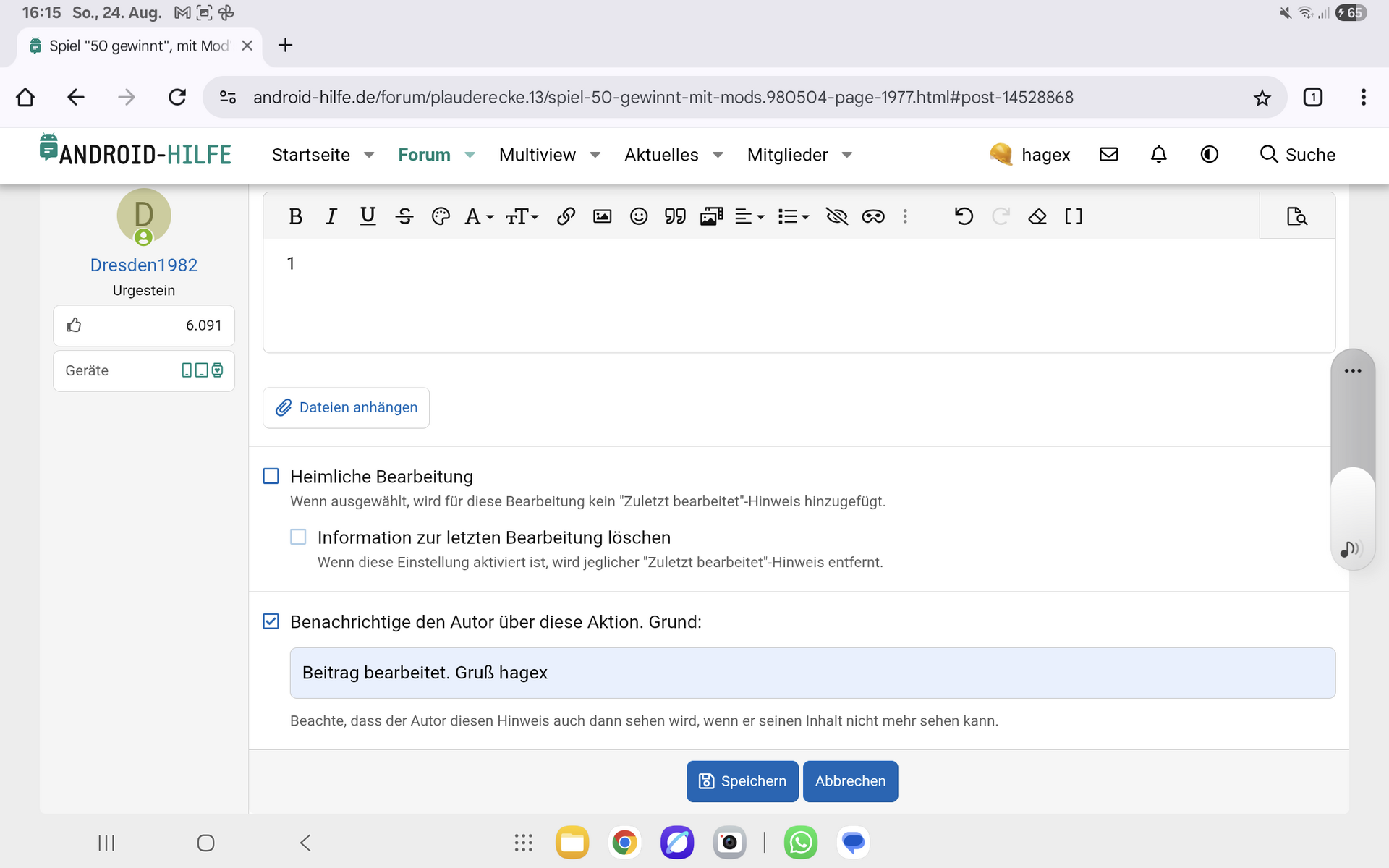Open the editor preview icon
The width and height of the screenshot is (1389, 868).
click(1296, 216)
